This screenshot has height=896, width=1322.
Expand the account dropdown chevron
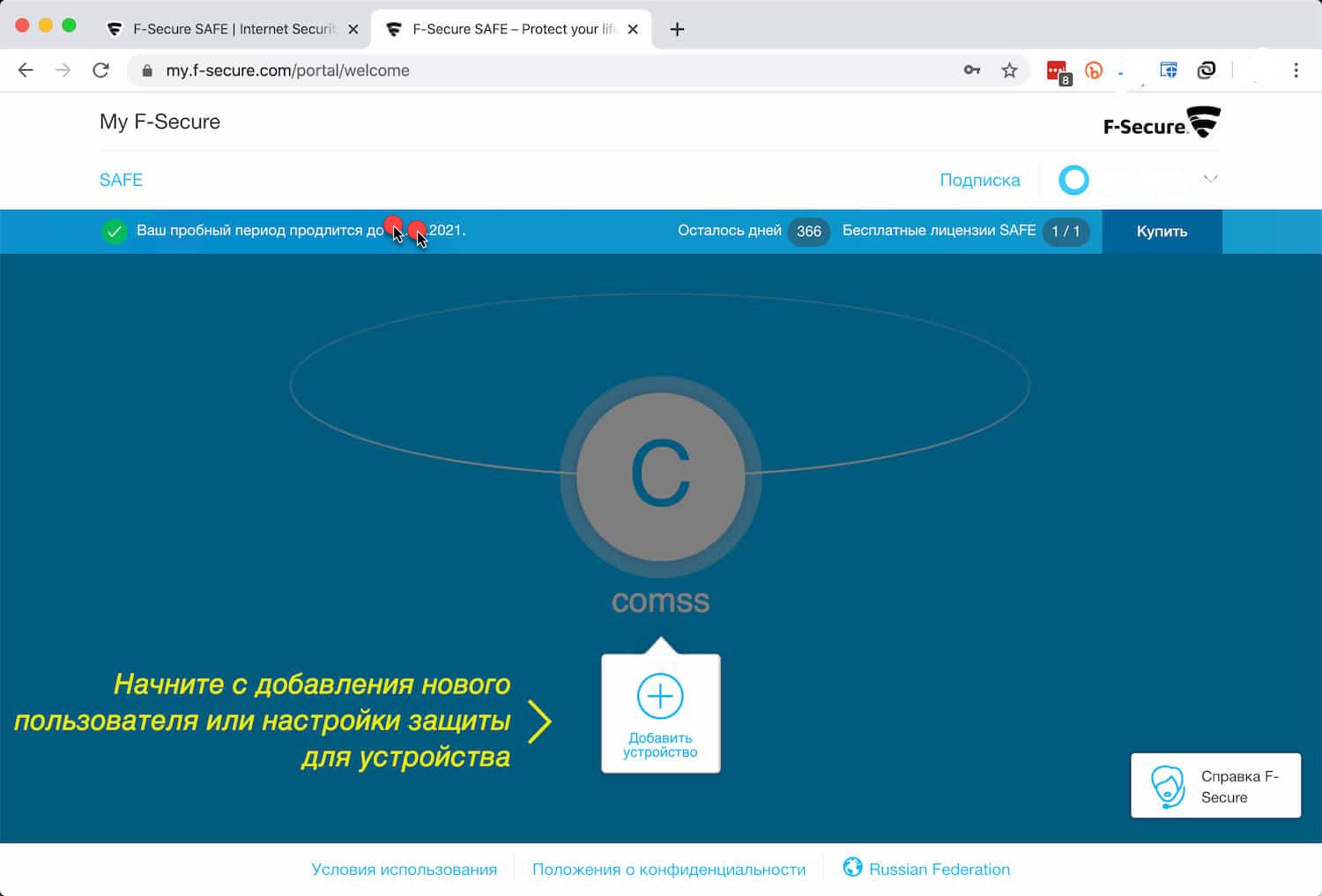pos(1211,179)
